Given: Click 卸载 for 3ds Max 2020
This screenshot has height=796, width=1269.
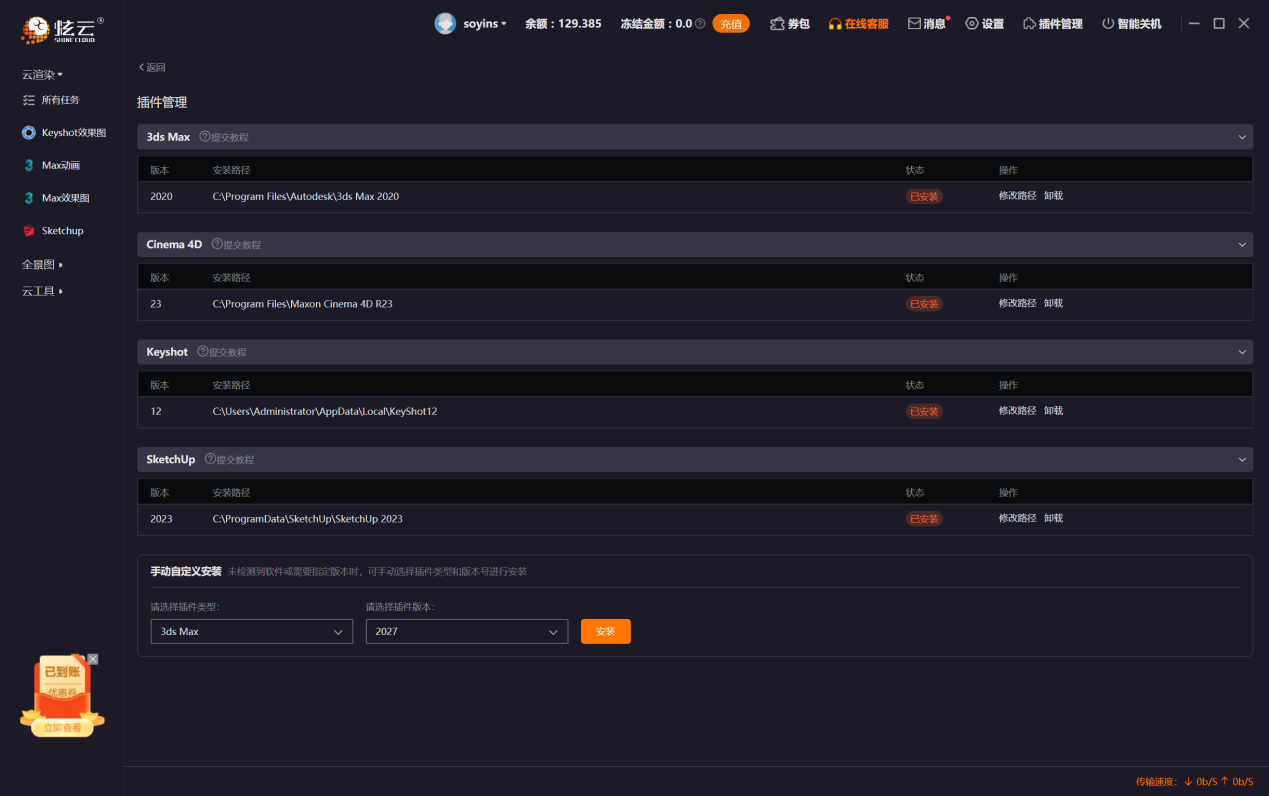Looking at the screenshot, I should point(1053,196).
